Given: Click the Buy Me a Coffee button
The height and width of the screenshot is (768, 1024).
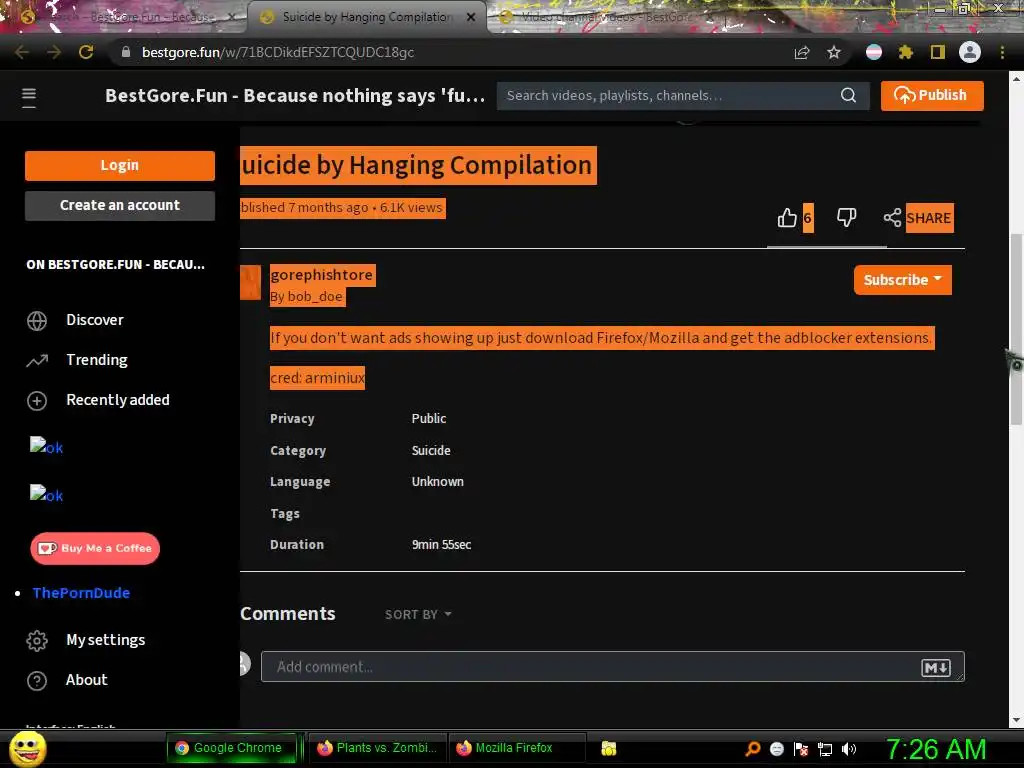Looking at the screenshot, I should click(95, 549).
